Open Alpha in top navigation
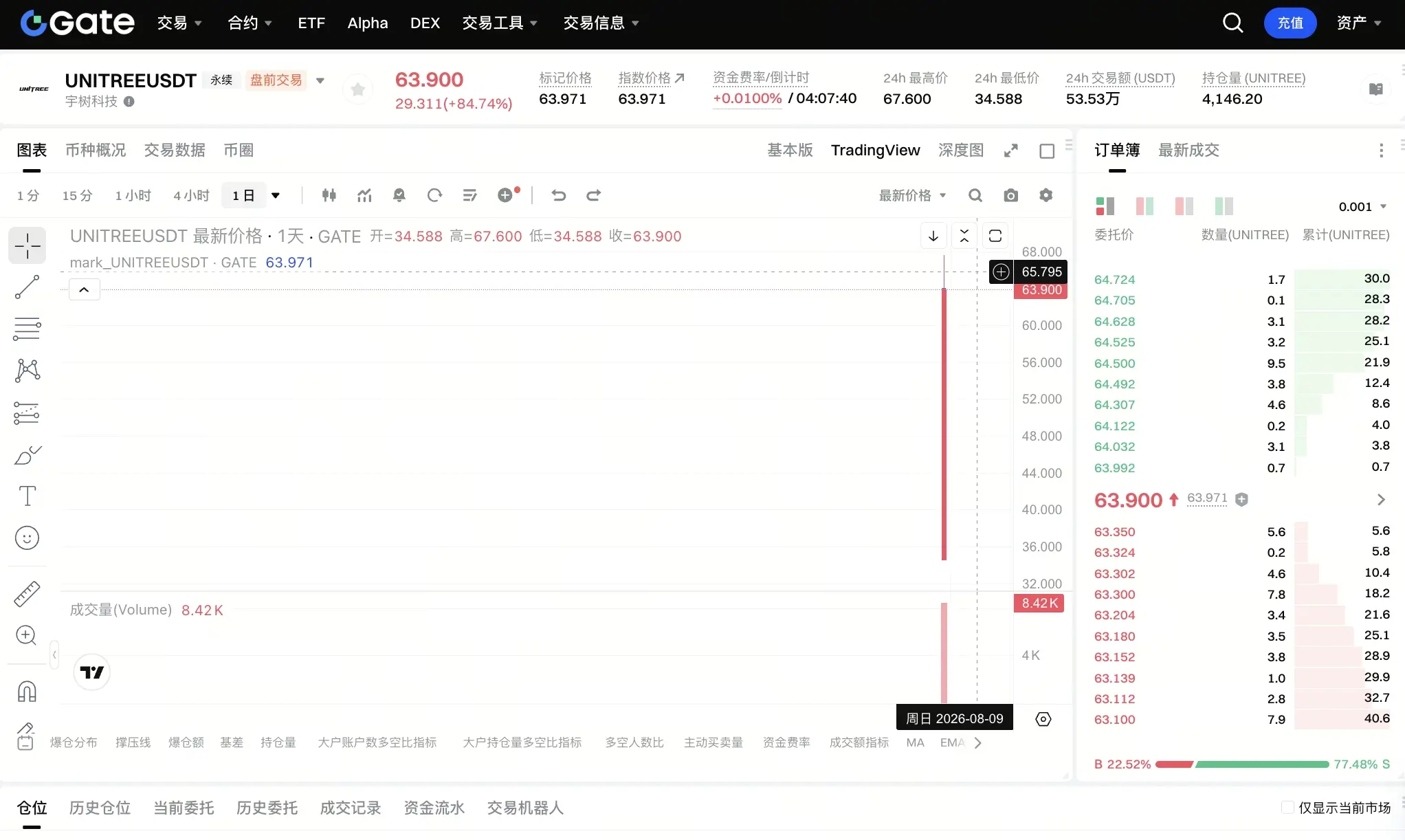Screen dimensions: 1405x840 point(368,23)
